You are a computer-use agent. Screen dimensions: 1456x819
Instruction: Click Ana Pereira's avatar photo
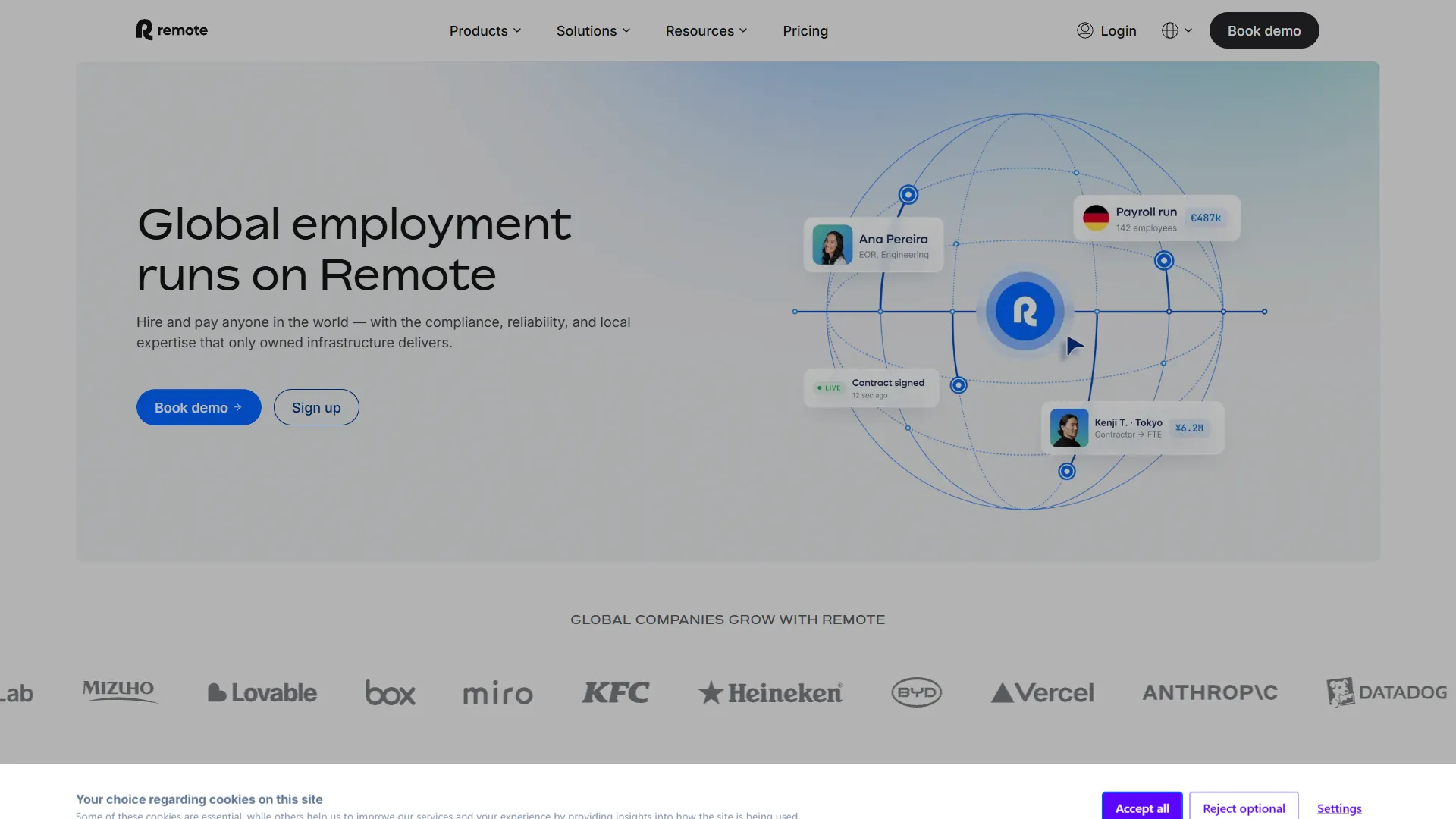[833, 245]
